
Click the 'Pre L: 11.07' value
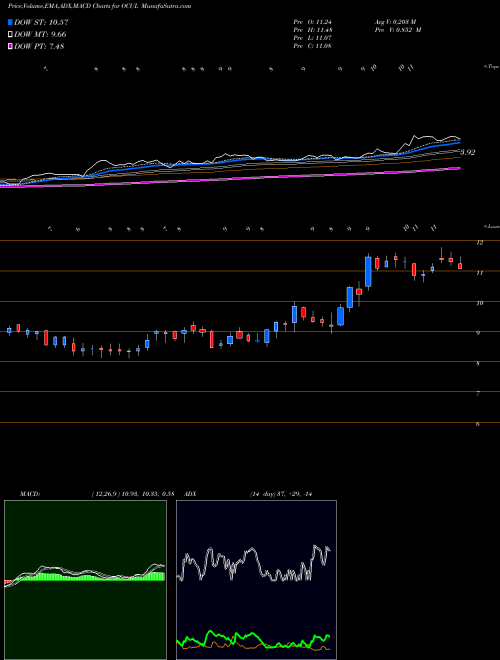314,38
